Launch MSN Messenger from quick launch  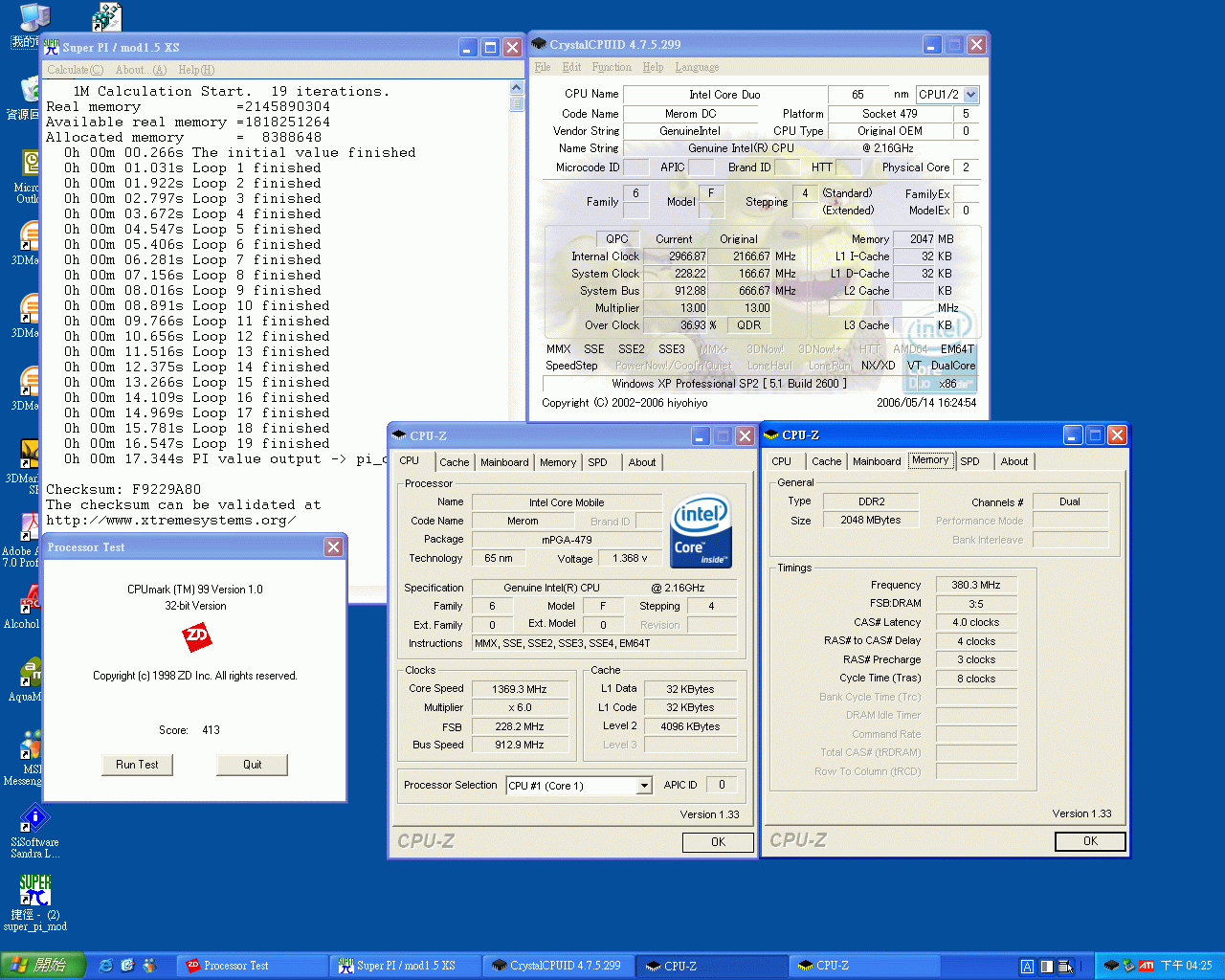pos(149,966)
